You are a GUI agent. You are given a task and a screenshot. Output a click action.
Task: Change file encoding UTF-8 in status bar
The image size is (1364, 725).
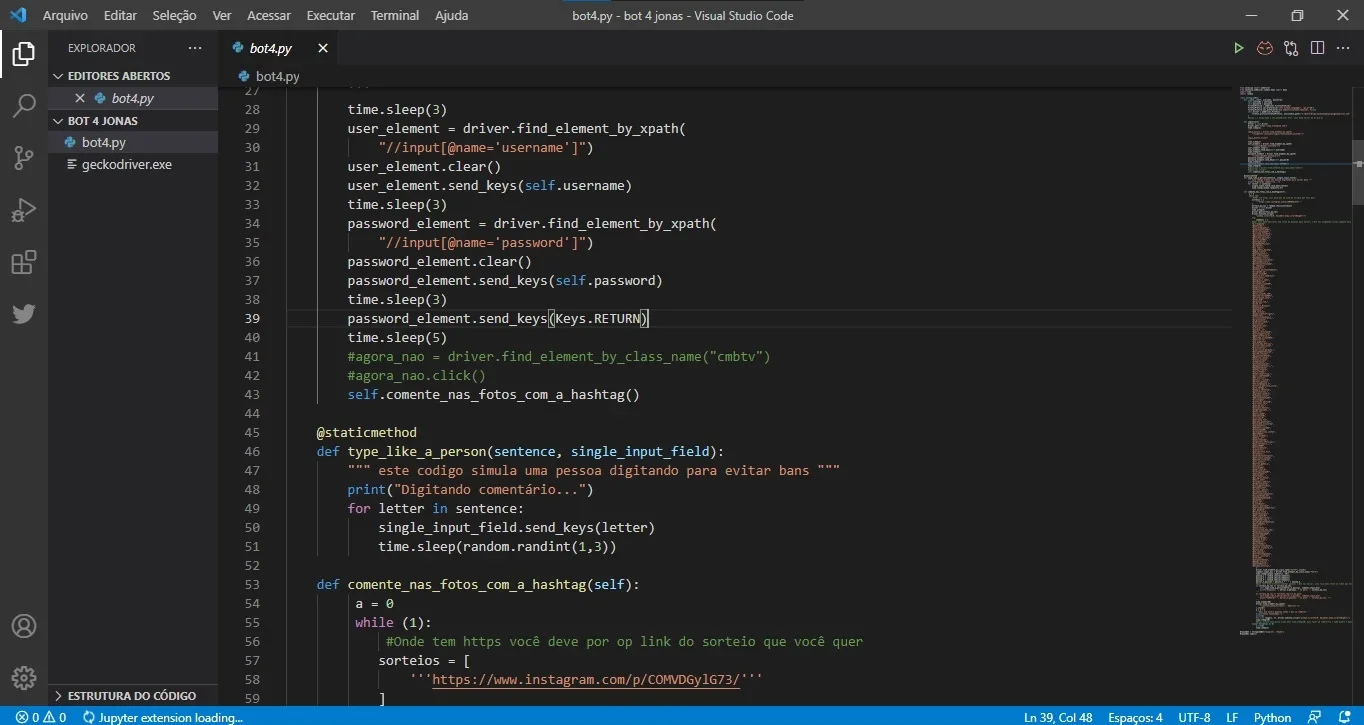1194,717
